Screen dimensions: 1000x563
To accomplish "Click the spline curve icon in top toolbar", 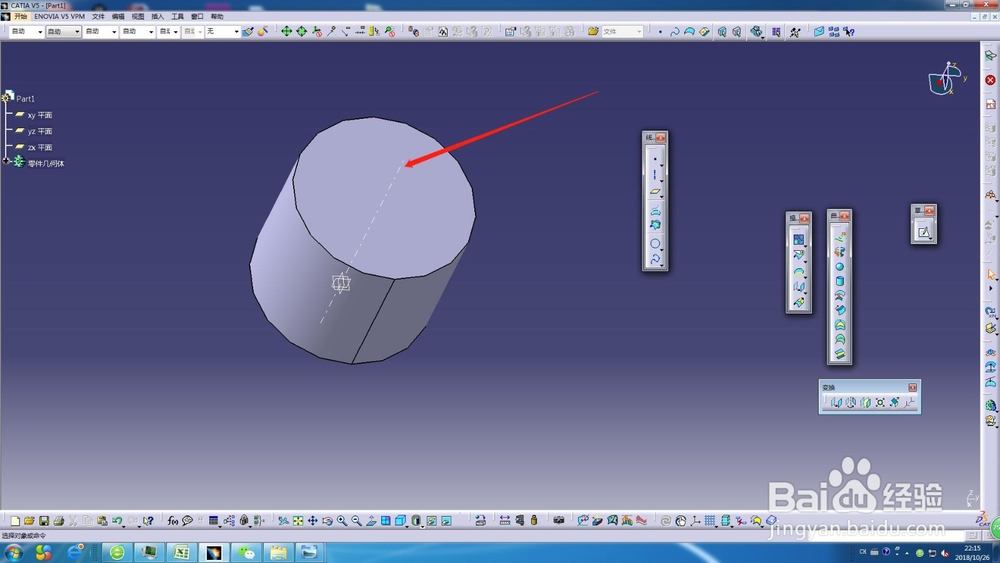I will [x=674, y=31].
